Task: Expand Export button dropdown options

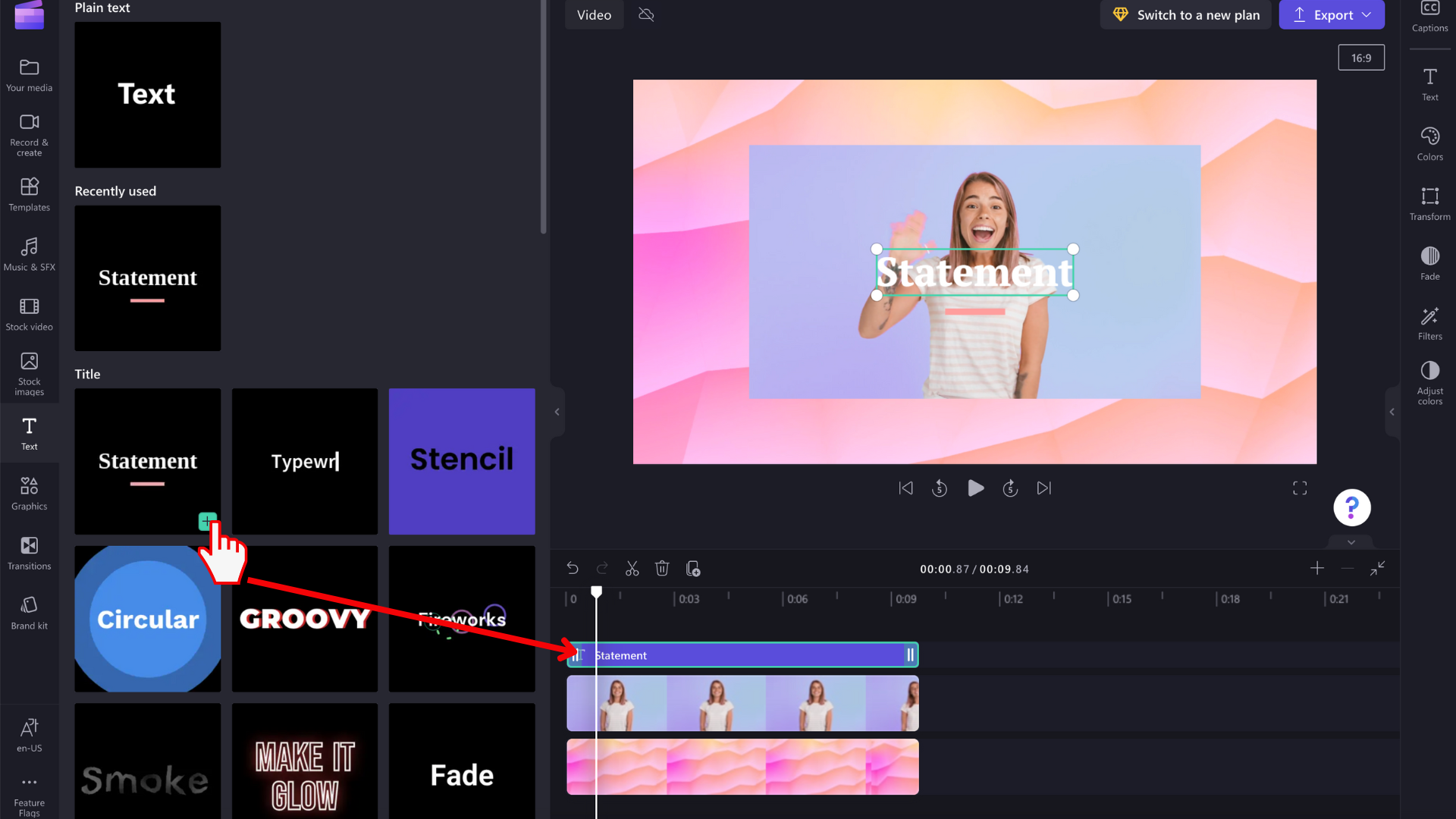Action: click(1367, 14)
